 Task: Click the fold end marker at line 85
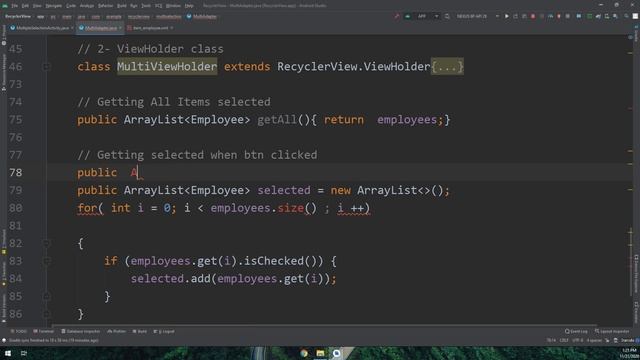click(47, 296)
